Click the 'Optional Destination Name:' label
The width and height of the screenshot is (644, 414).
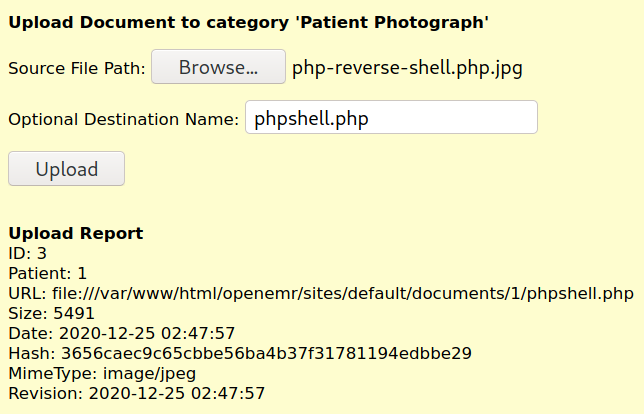pos(123,119)
